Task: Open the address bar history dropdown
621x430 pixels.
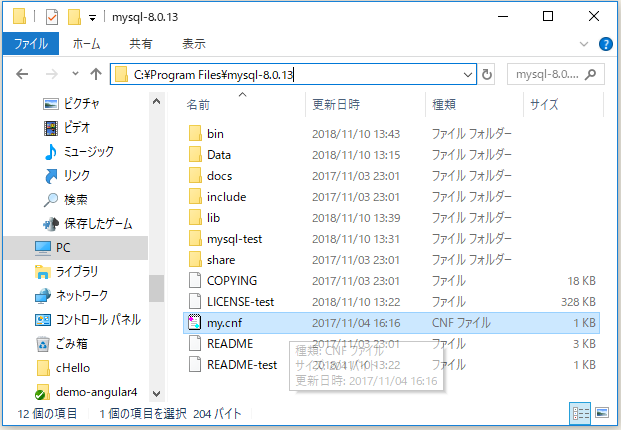Action: (468, 74)
